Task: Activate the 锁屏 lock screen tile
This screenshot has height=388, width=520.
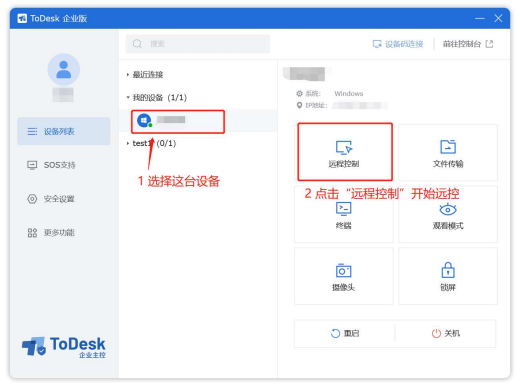Action: tap(448, 276)
